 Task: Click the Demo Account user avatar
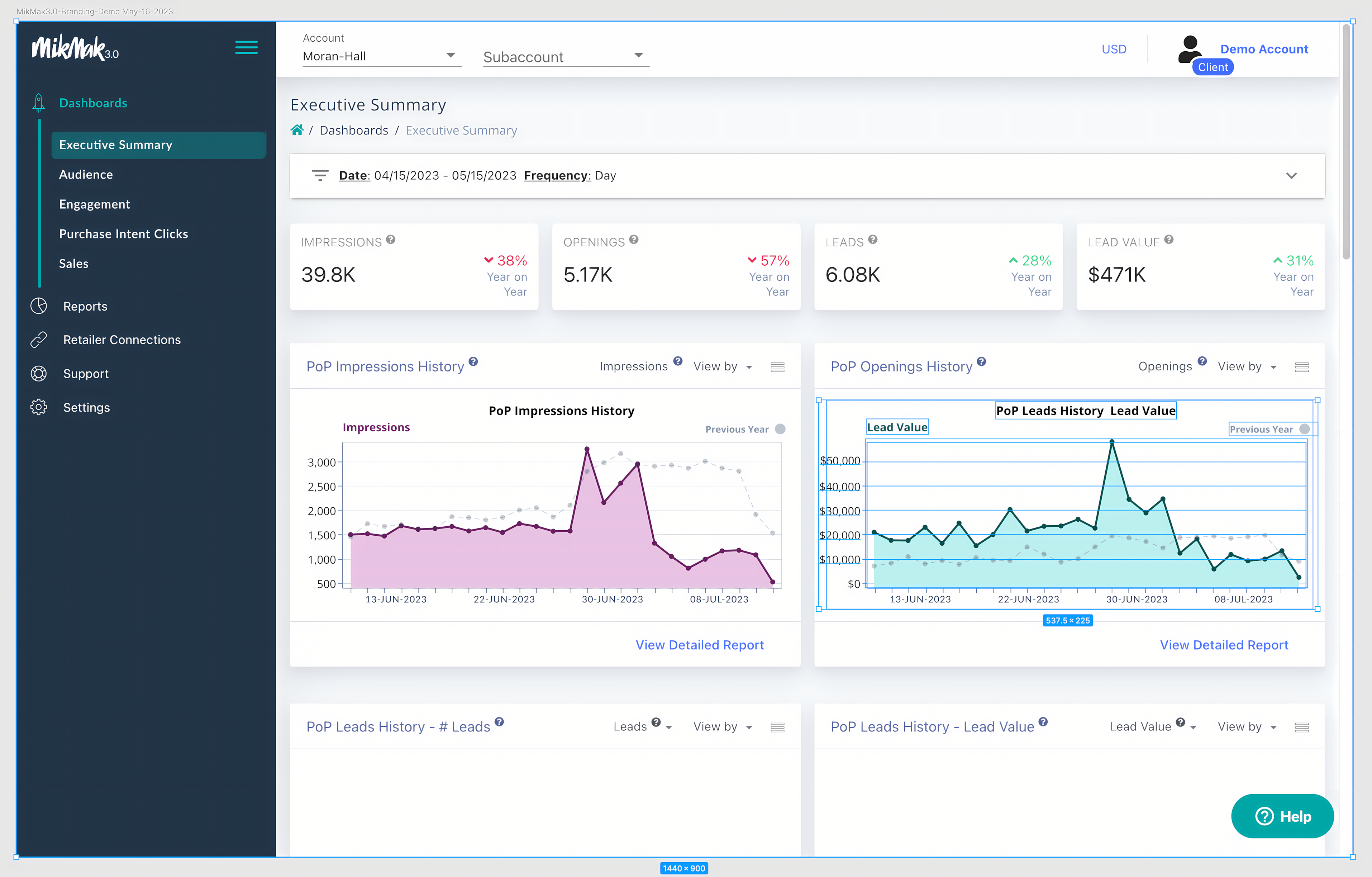coord(1190,48)
